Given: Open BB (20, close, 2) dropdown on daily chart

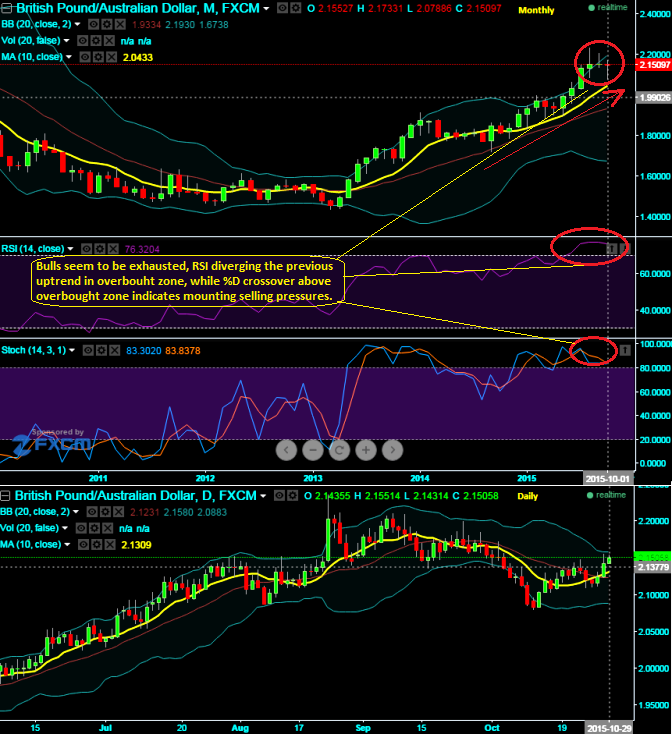Looking at the screenshot, I should click(76, 512).
